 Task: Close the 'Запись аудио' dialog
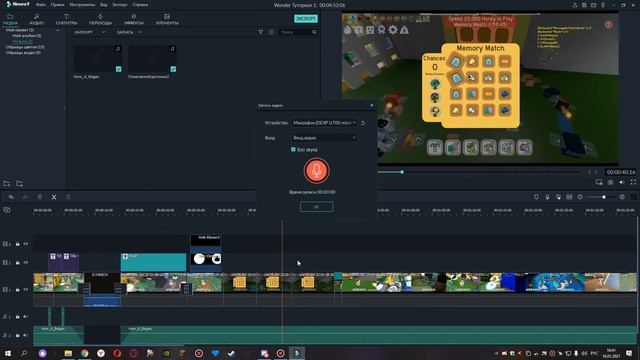(x=371, y=105)
